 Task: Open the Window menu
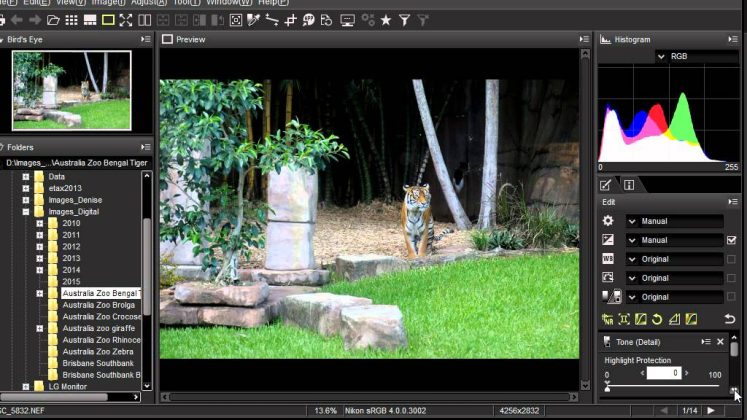(x=229, y=2)
